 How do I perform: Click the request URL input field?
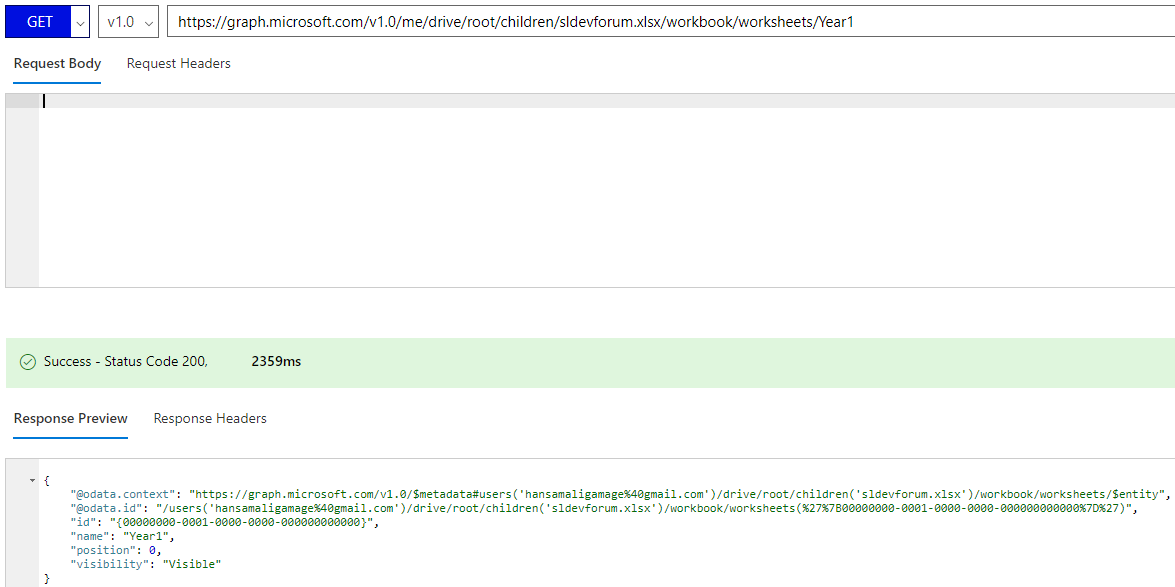tap(671, 22)
